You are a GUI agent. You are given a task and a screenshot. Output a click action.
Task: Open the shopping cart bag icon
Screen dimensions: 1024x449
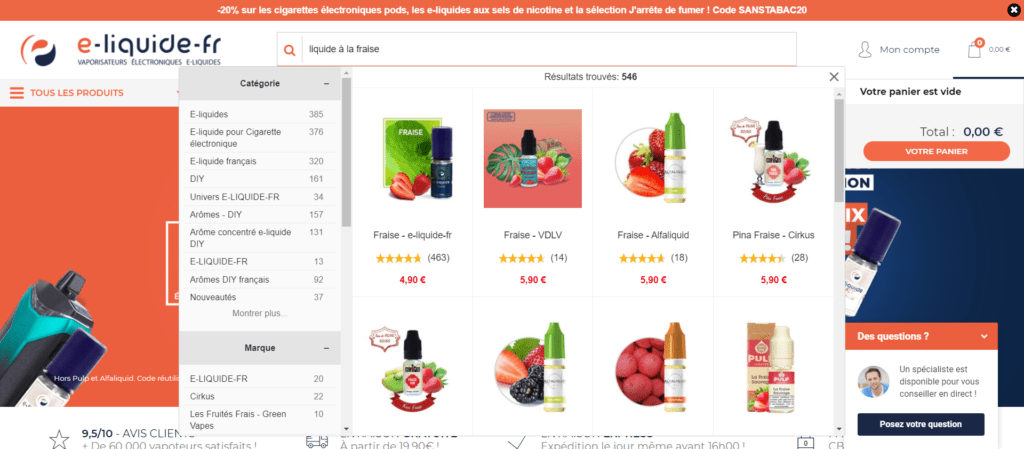(x=974, y=50)
